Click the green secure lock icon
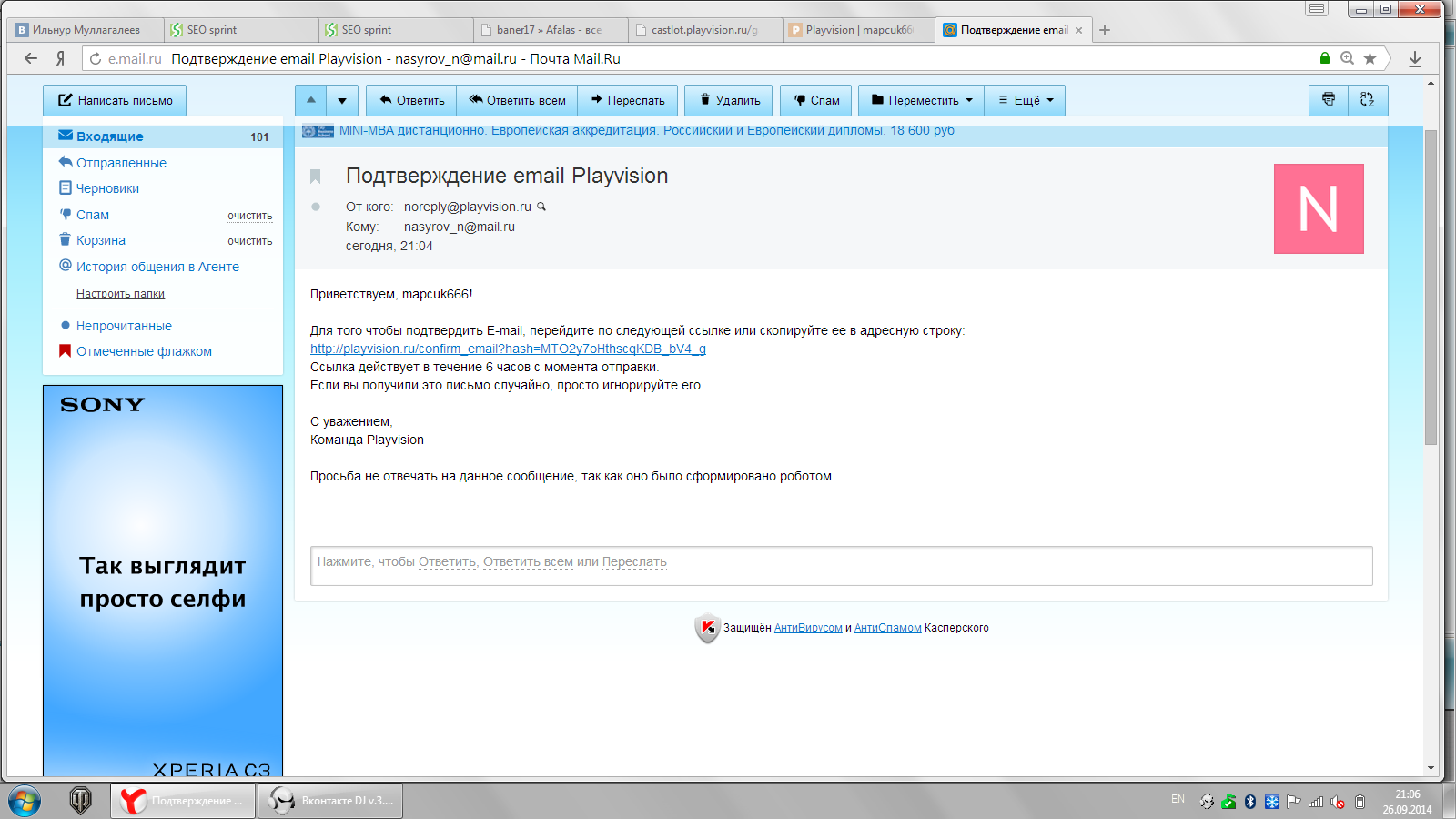1456x819 pixels. 1325,58
